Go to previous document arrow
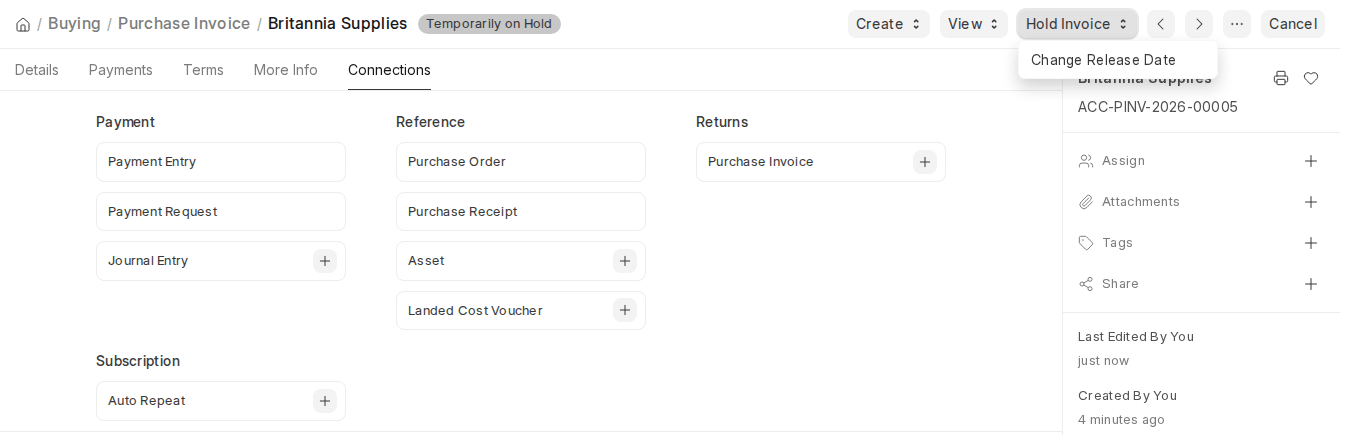 1161,24
